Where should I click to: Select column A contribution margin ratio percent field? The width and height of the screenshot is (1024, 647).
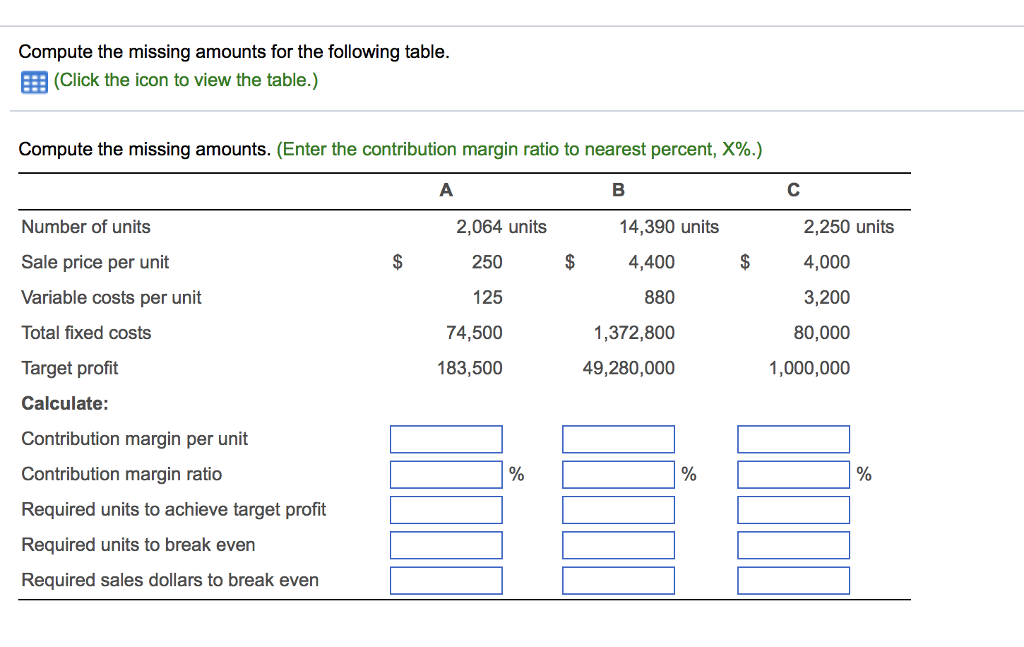point(446,474)
